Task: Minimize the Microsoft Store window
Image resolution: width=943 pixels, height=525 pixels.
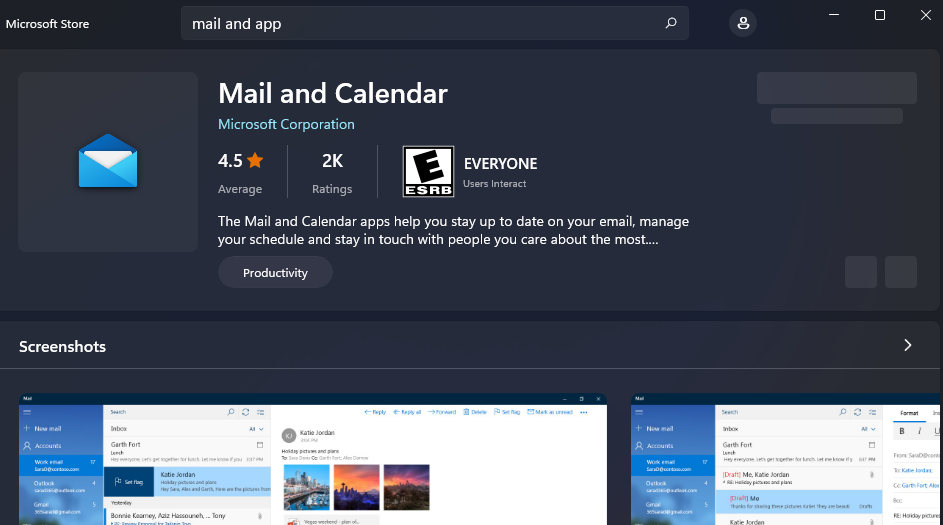Action: tap(834, 15)
